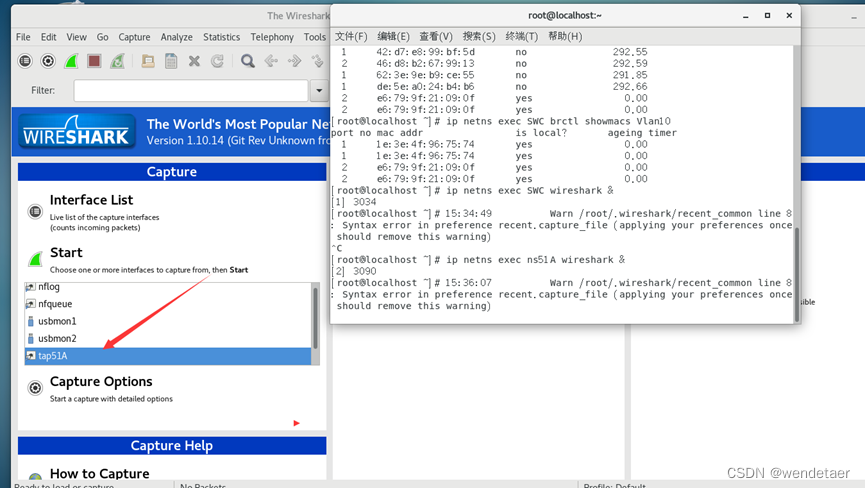Select the nfqueue interface

[168, 304]
